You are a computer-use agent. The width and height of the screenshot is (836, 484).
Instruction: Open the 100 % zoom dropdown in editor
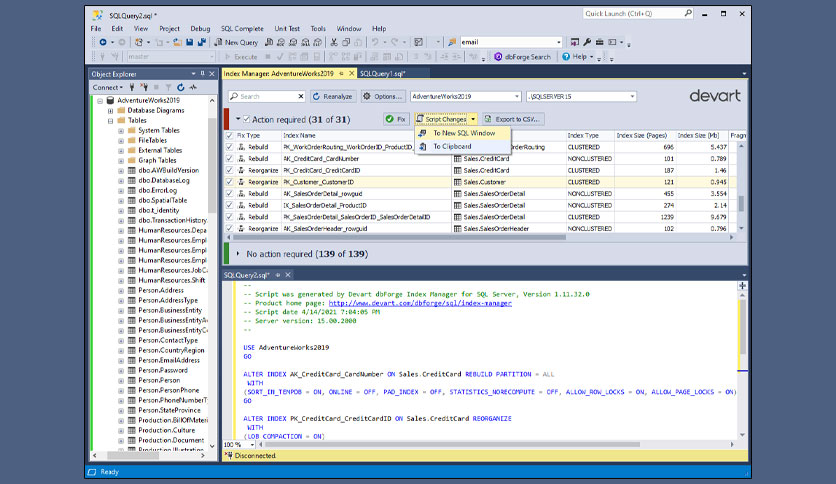(x=252, y=445)
